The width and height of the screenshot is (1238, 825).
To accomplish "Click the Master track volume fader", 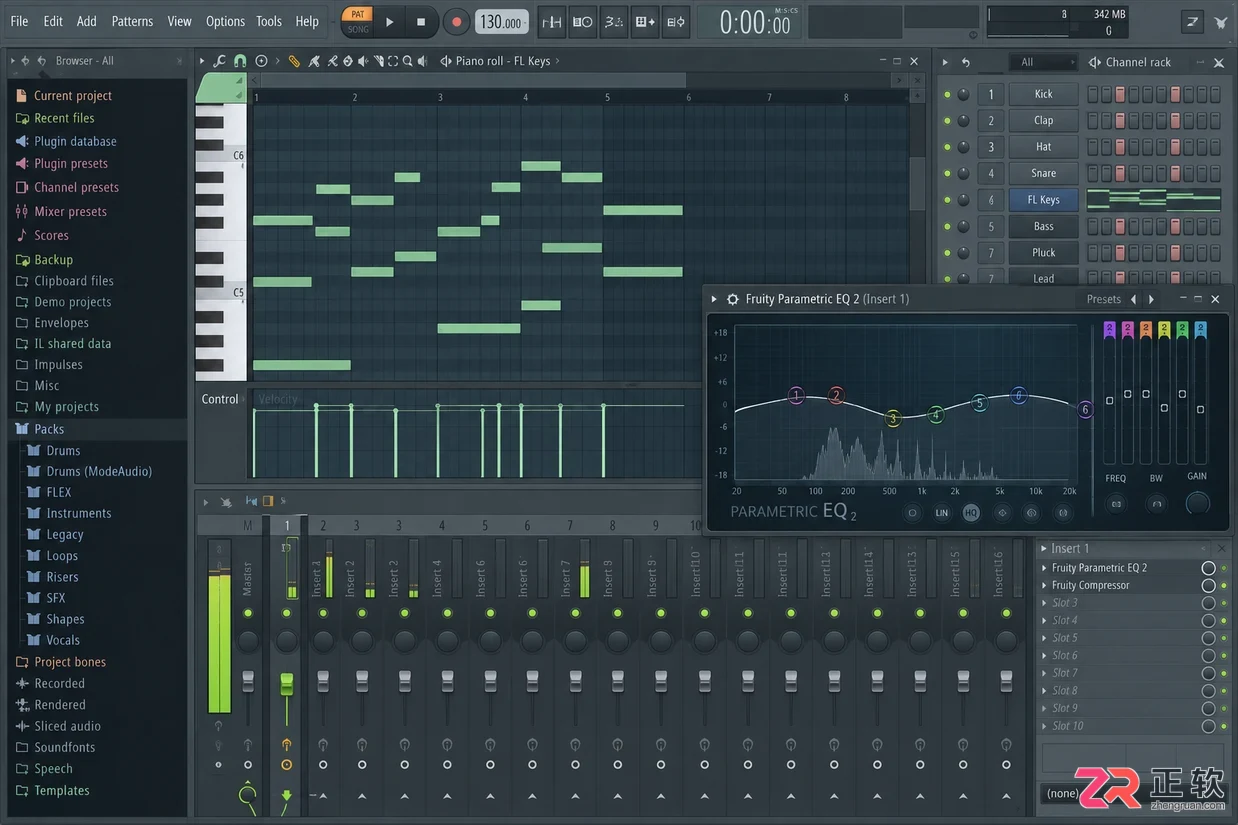I will [248, 683].
